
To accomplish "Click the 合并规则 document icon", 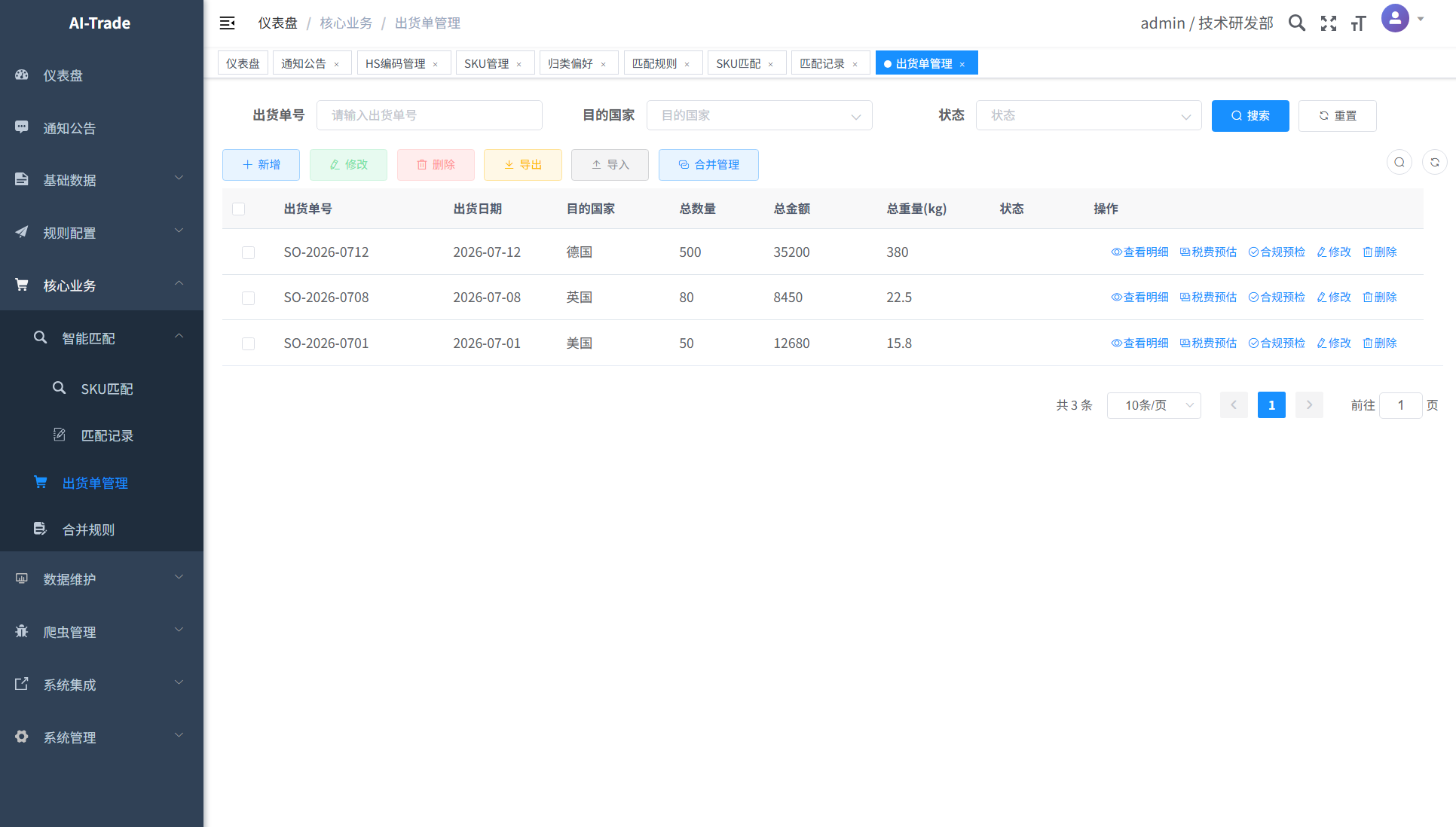I will (x=41, y=529).
